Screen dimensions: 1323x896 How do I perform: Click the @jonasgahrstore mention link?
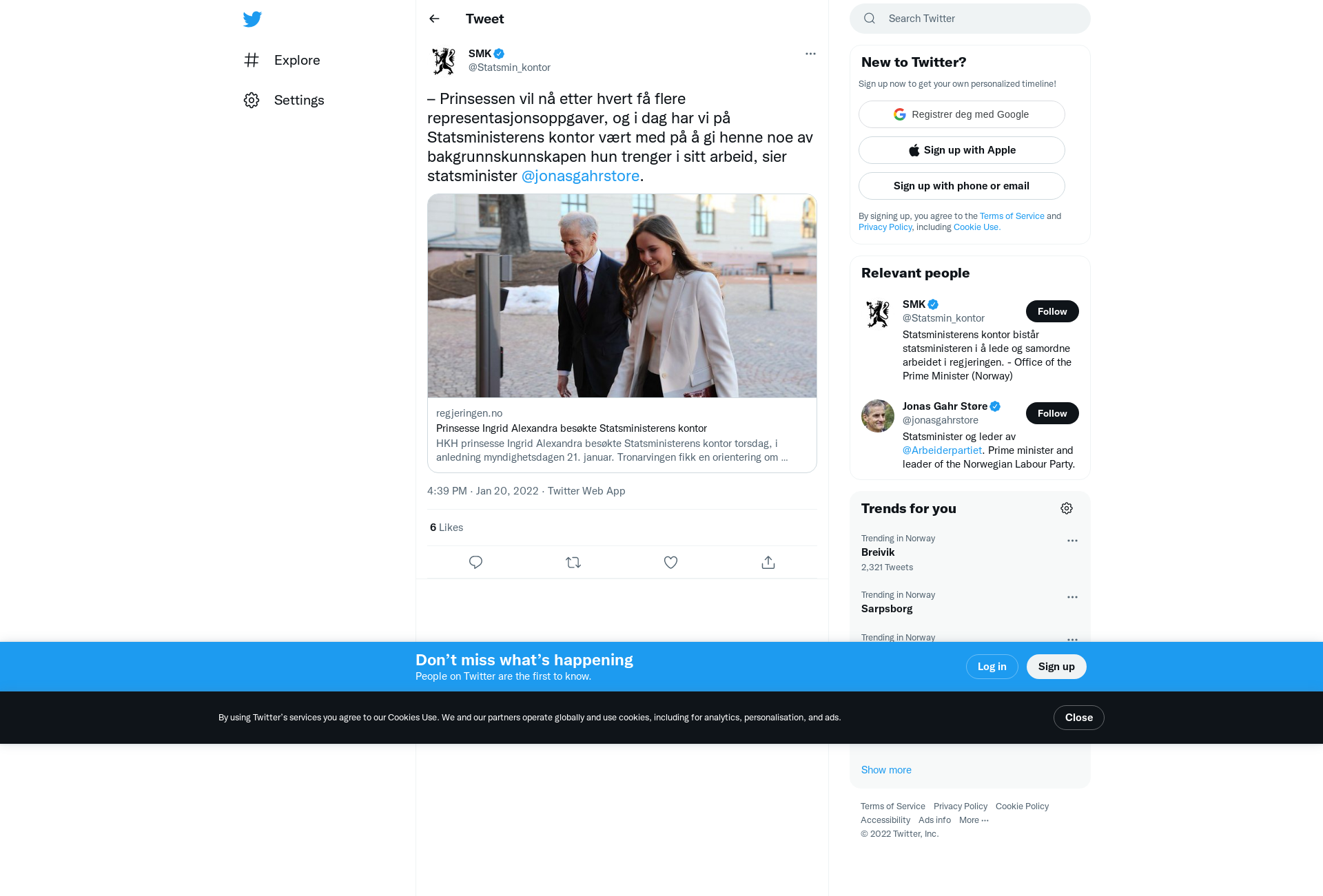pyautogui.click(x=580, y=176)
